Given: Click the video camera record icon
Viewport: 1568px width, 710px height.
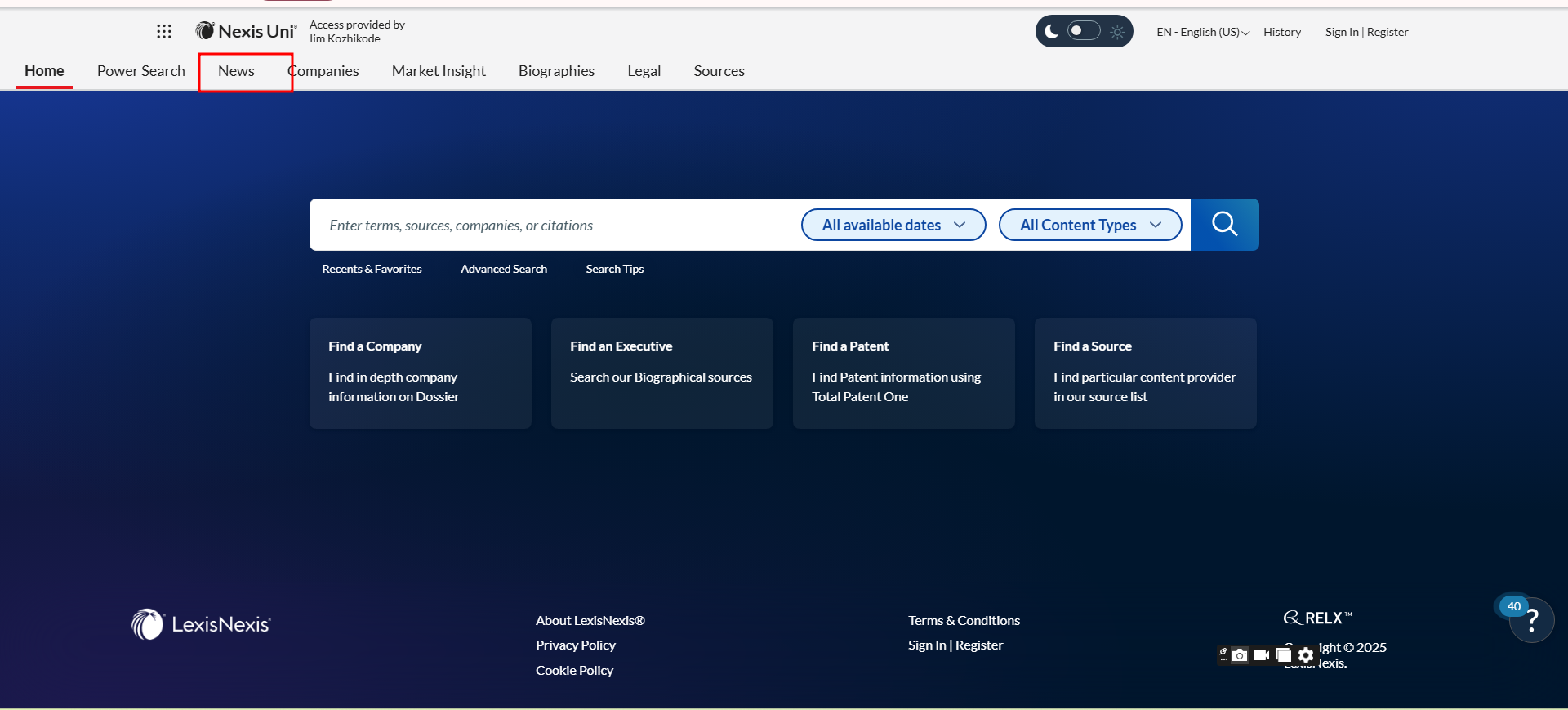Looking at the screenshot, I should [x=1261, y=655].
